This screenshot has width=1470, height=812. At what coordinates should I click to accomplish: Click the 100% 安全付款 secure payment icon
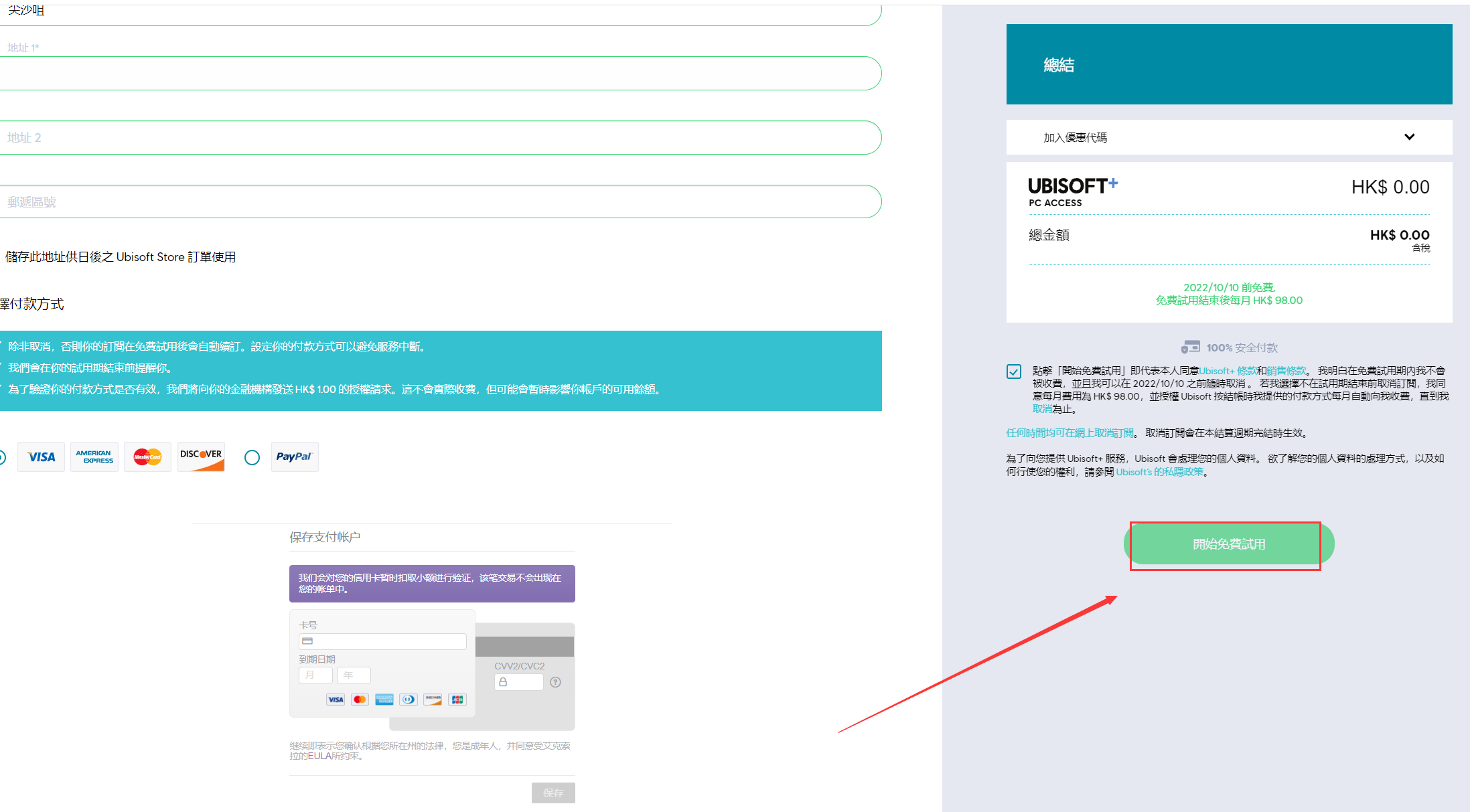tap(1190, 347)
